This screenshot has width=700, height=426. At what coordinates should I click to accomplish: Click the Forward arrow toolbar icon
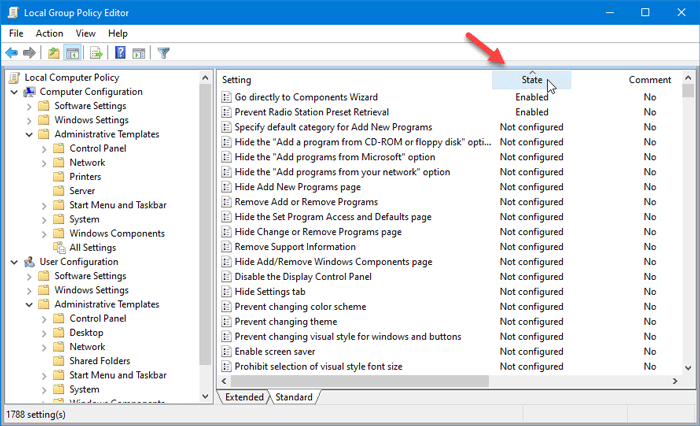[x=30, y=53]
